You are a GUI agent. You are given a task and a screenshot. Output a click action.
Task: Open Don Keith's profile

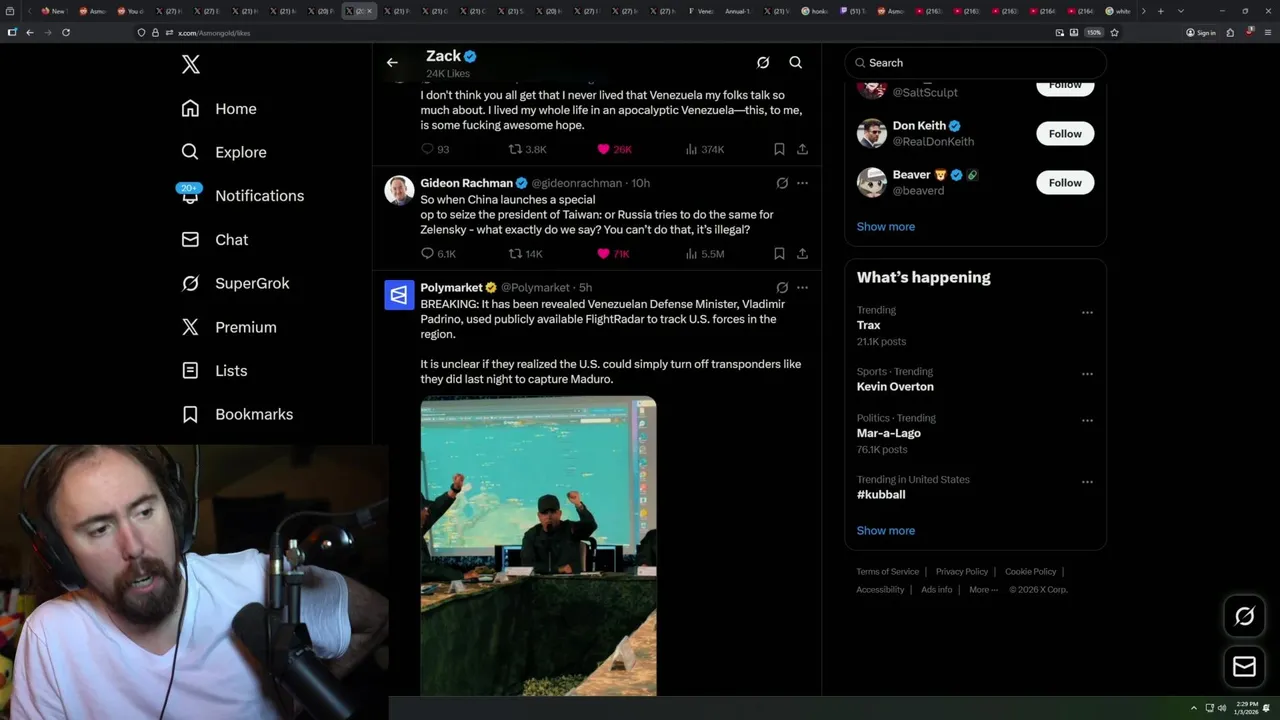(919, 126)
